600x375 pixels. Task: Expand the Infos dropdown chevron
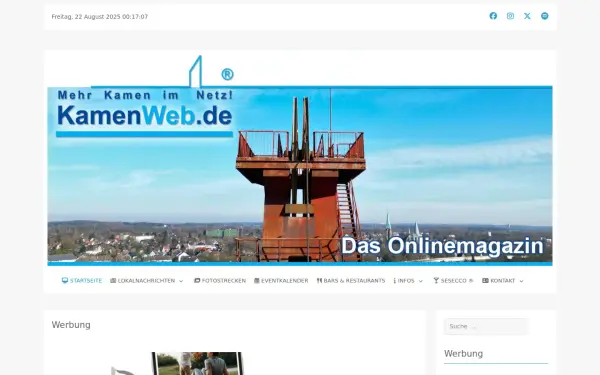(421, 281)
